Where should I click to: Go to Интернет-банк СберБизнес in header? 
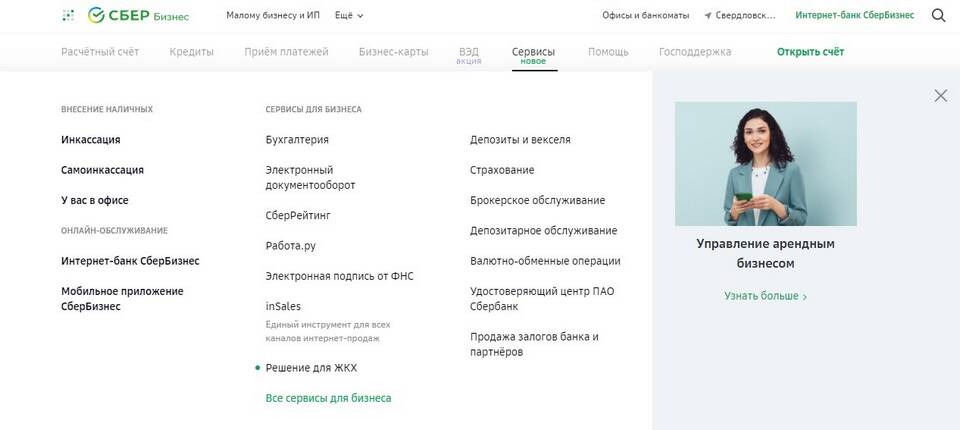tap(855, 15)
